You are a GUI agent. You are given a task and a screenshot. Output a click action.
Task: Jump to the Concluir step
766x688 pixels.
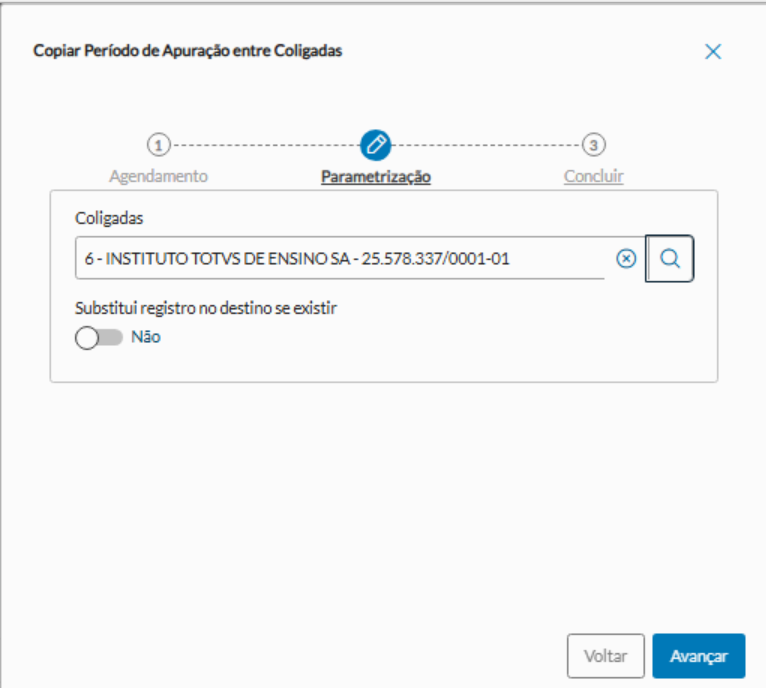point(594,177)
